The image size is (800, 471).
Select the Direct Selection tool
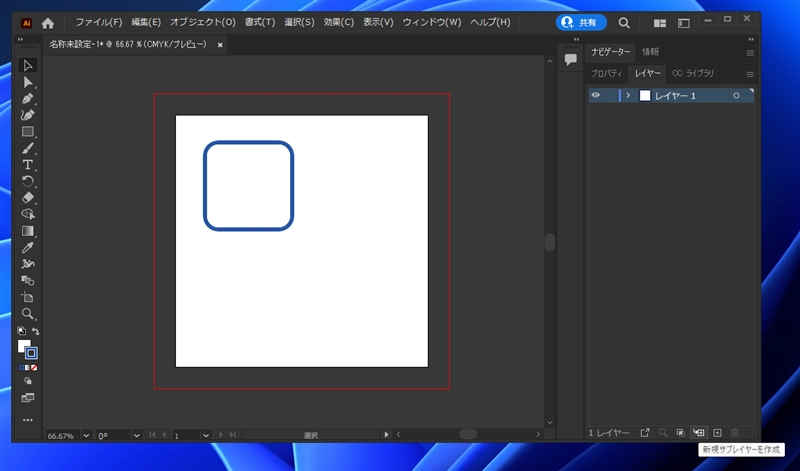tap(28, 82)
